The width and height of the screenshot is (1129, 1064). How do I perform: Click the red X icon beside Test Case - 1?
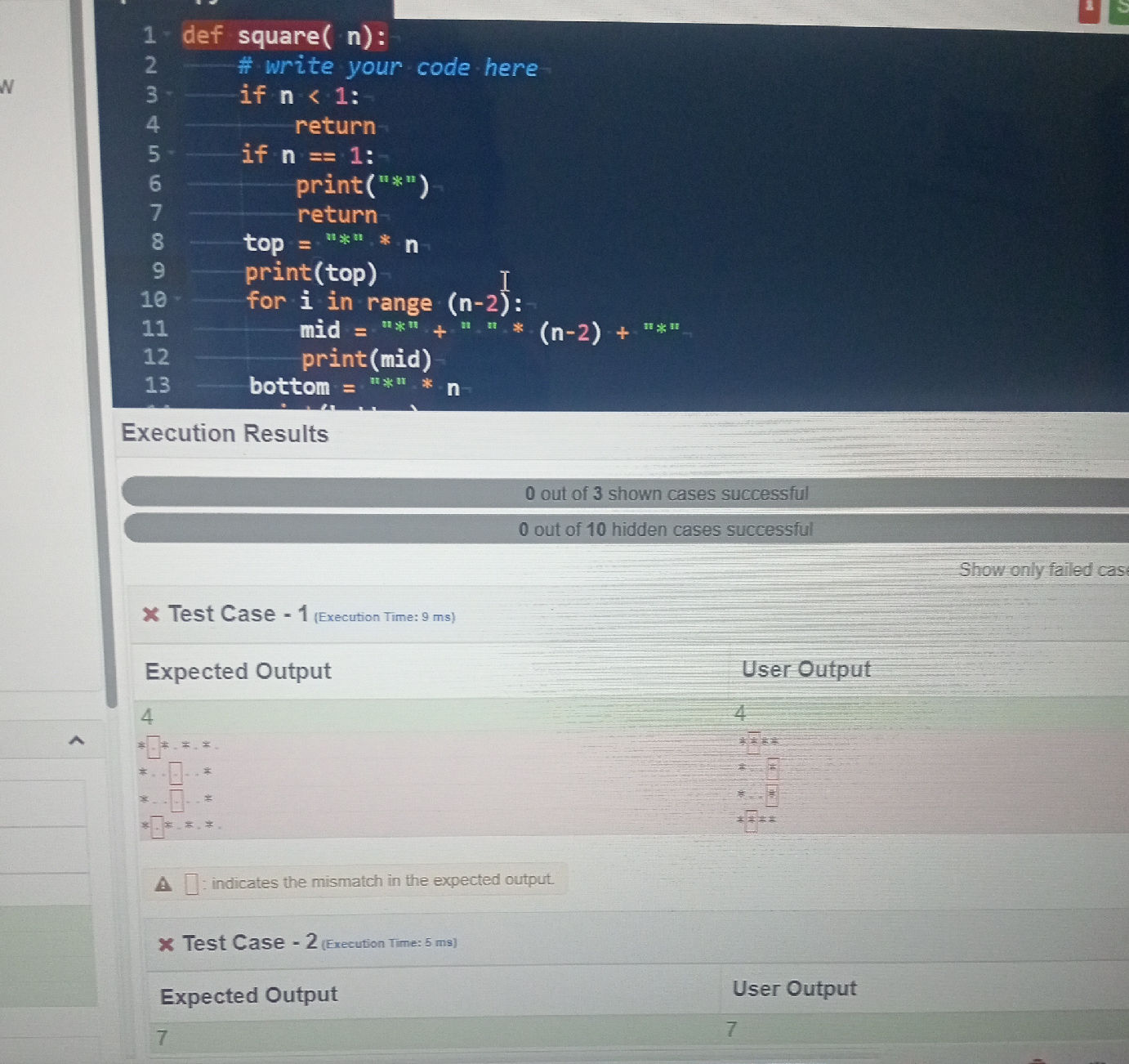(x=152, y=614)
